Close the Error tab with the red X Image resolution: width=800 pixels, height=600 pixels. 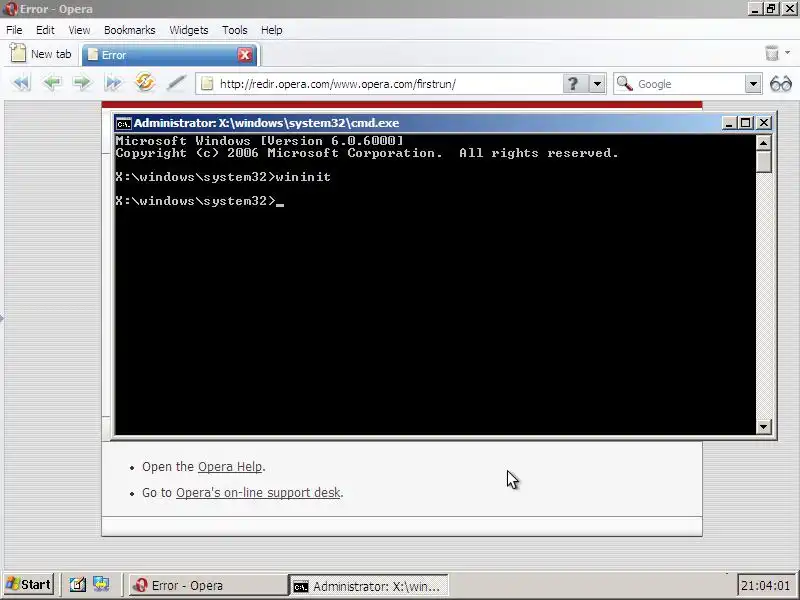245,55
